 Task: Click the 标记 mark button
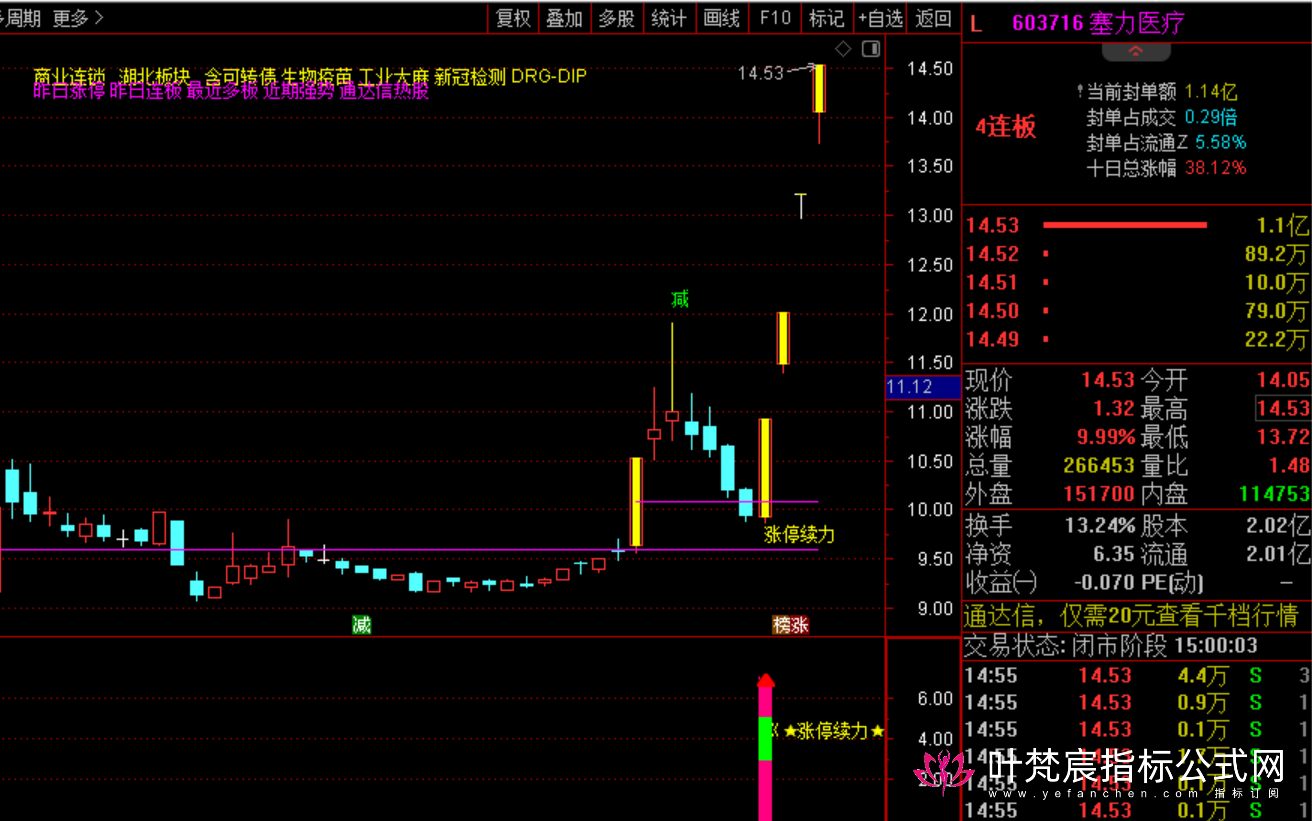click(x=826, y=18)
